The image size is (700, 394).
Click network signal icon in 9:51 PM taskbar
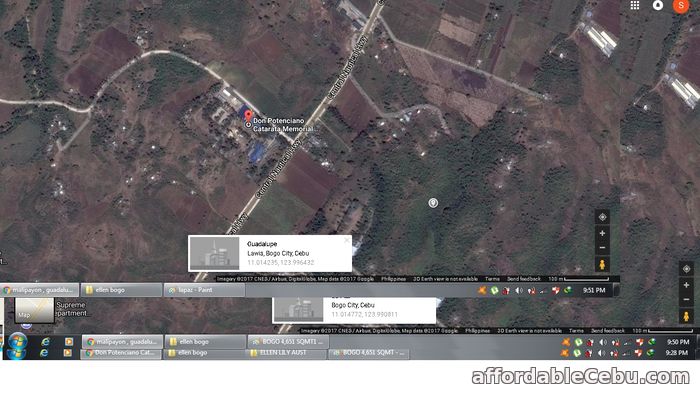543,290
